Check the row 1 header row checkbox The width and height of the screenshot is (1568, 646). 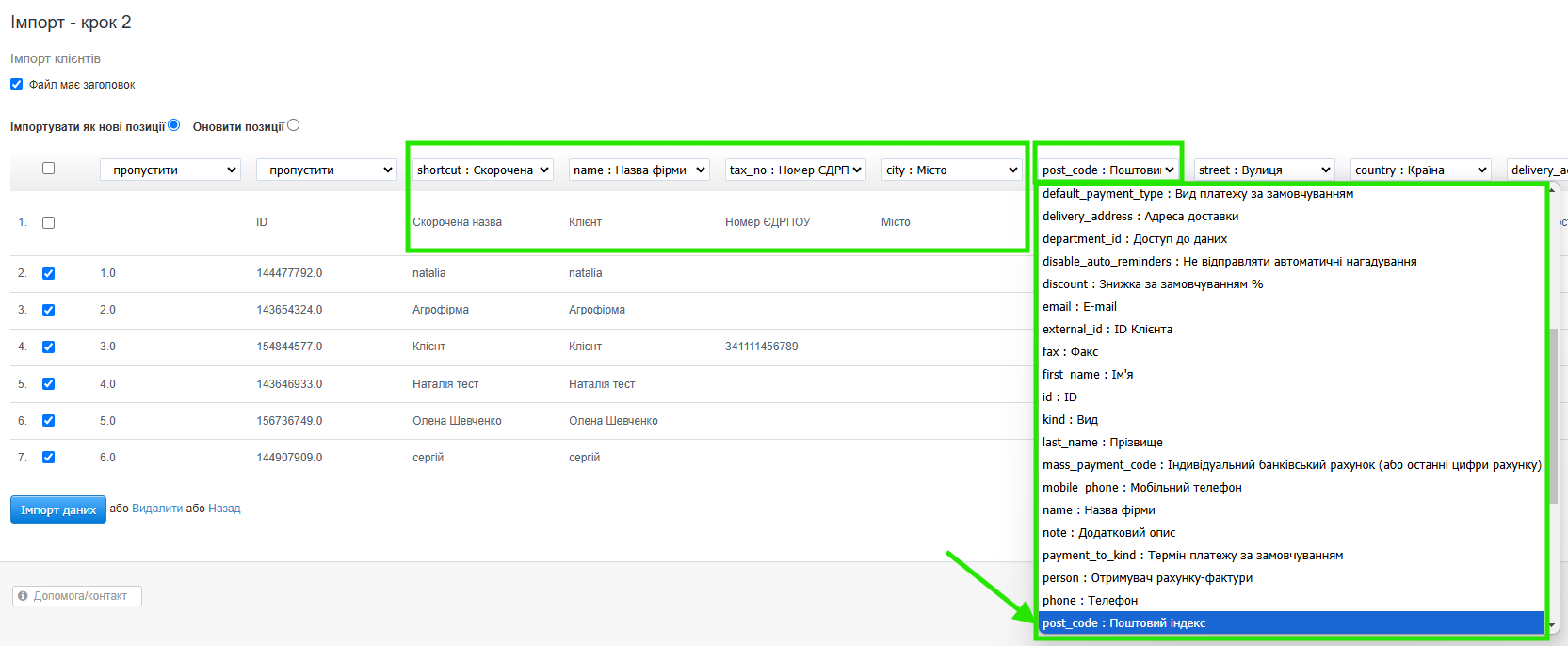point(48,222)
